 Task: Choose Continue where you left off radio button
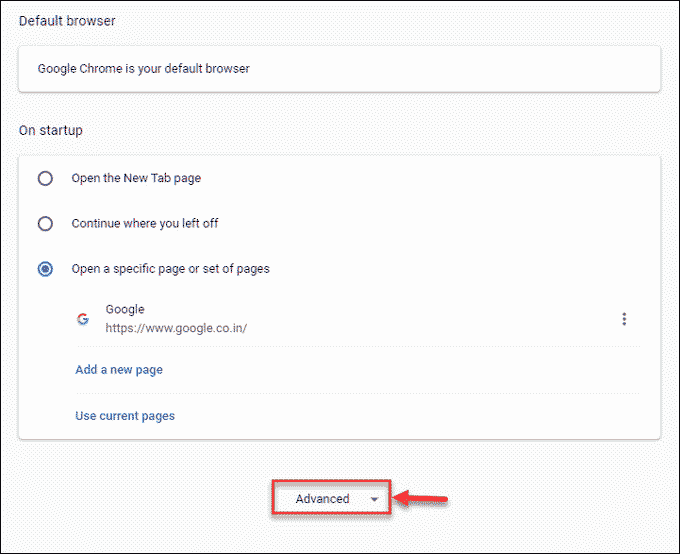(x=45, y=224)
